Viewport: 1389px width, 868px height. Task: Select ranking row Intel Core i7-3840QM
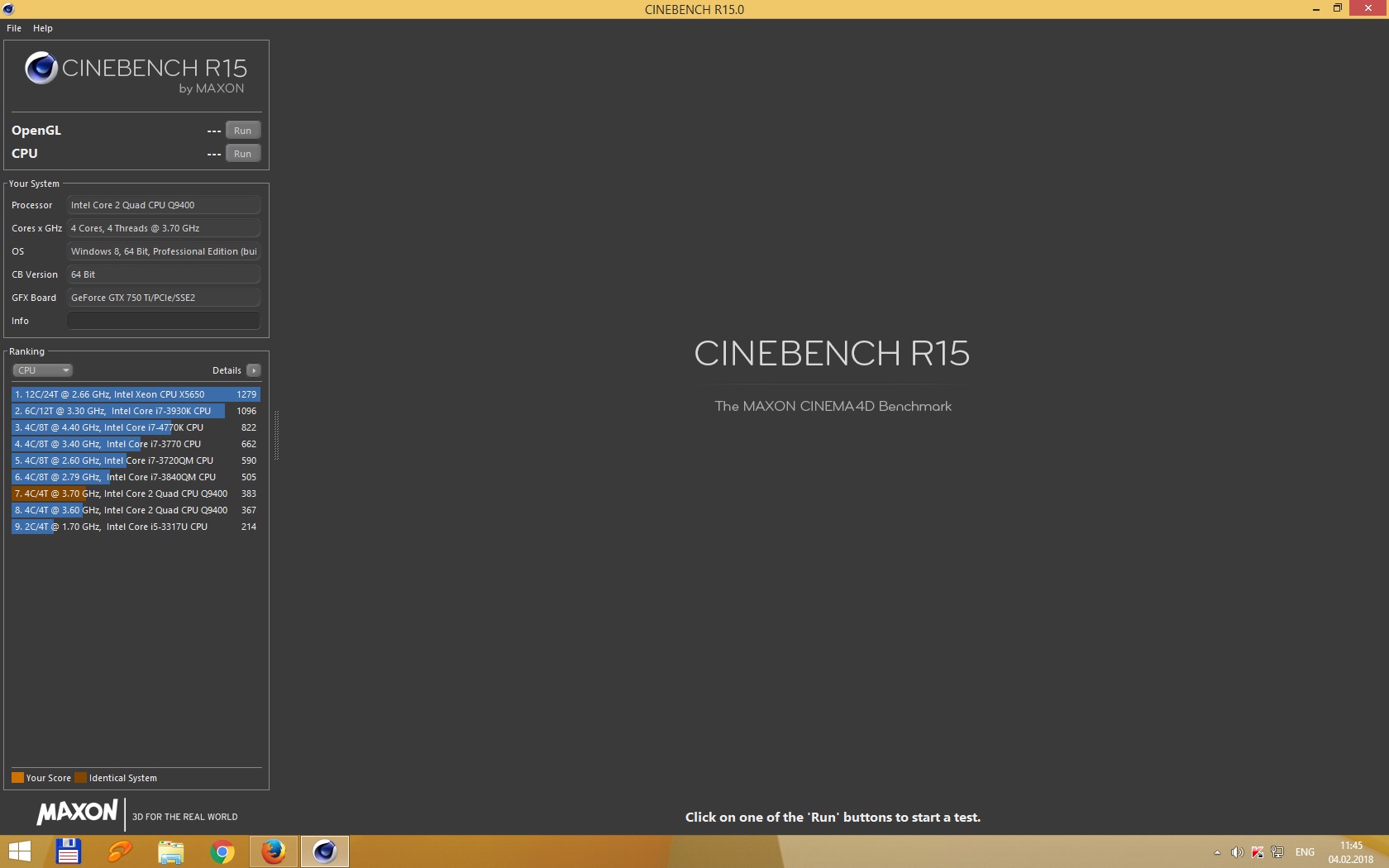point(136,477)
